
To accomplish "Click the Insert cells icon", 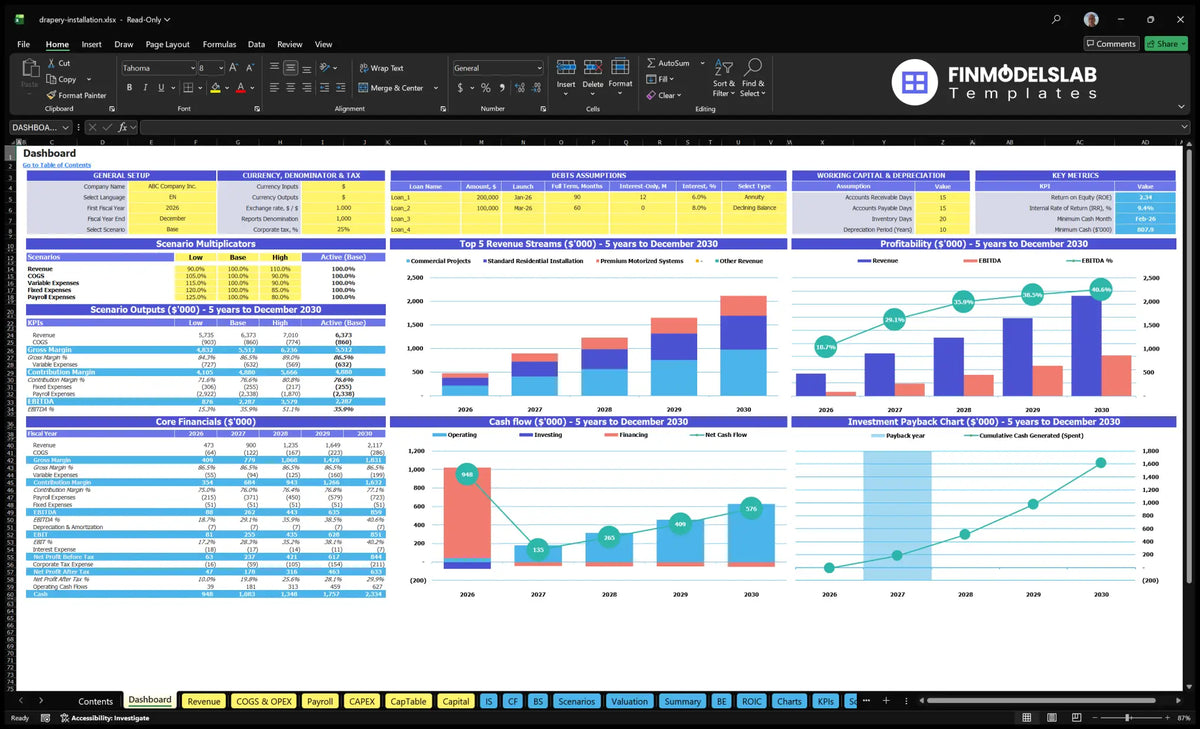I will [566, 67].
